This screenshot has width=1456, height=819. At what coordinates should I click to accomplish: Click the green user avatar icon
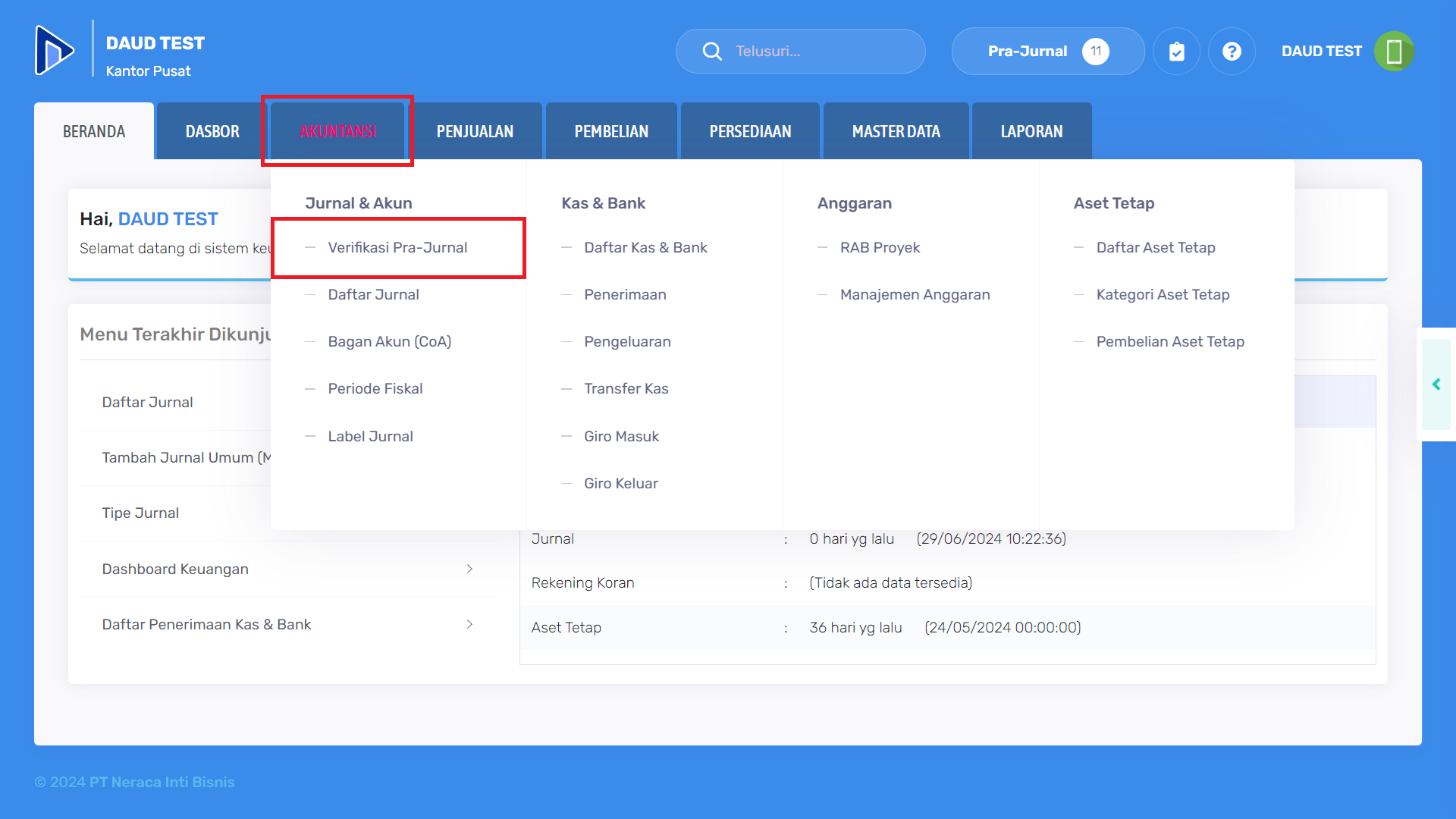(x=1394, y=51)
